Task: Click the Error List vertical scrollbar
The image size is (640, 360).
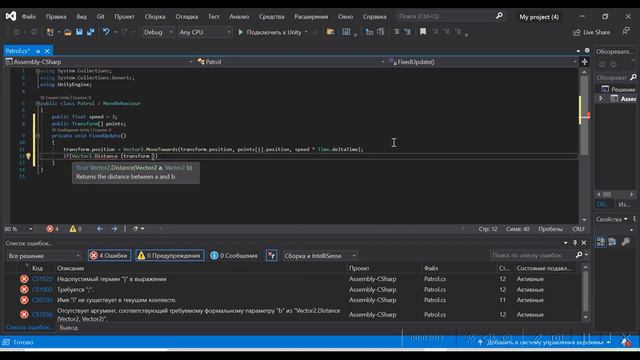Action: 586,292
